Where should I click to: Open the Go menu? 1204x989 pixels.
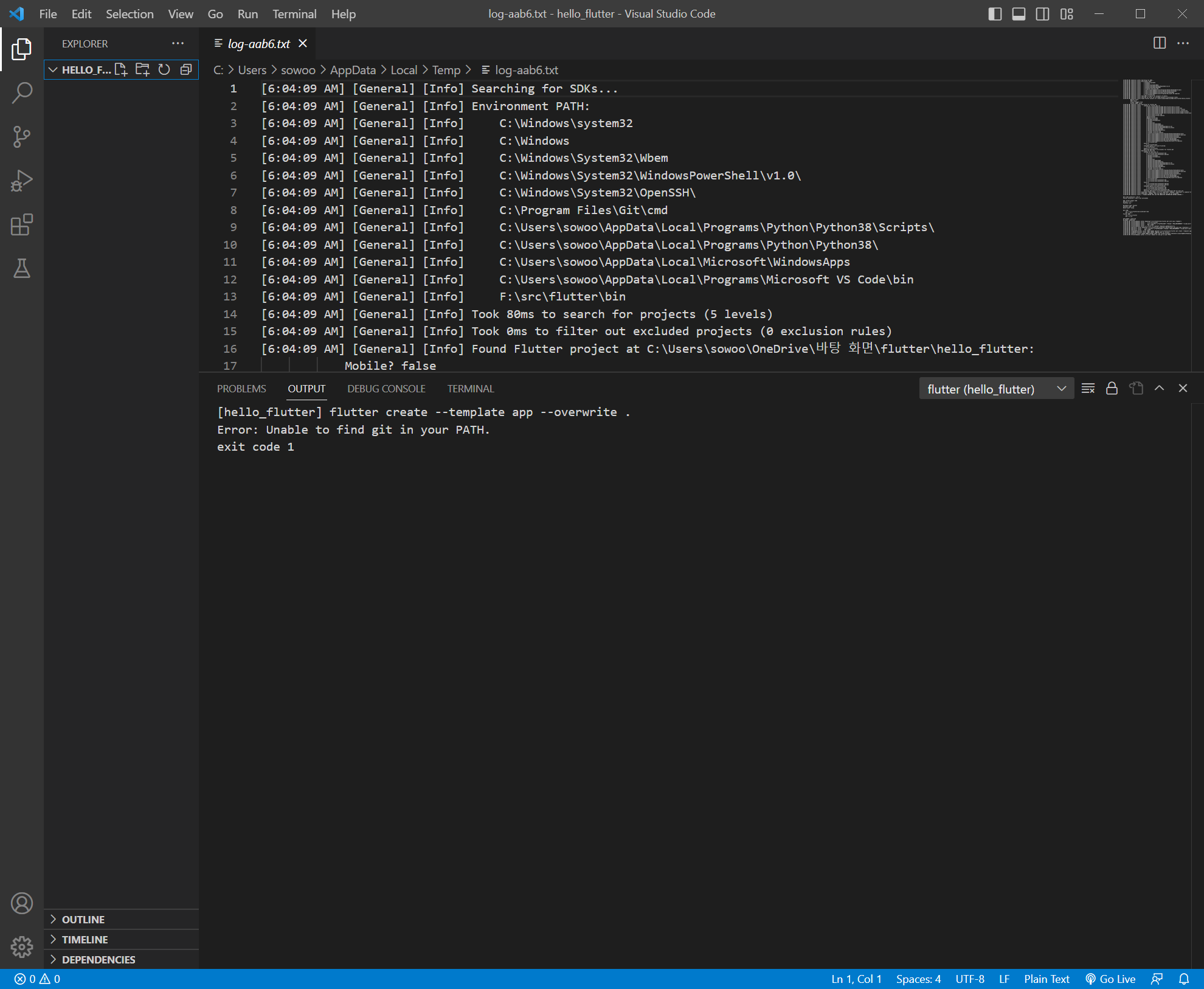pos(215,13)
